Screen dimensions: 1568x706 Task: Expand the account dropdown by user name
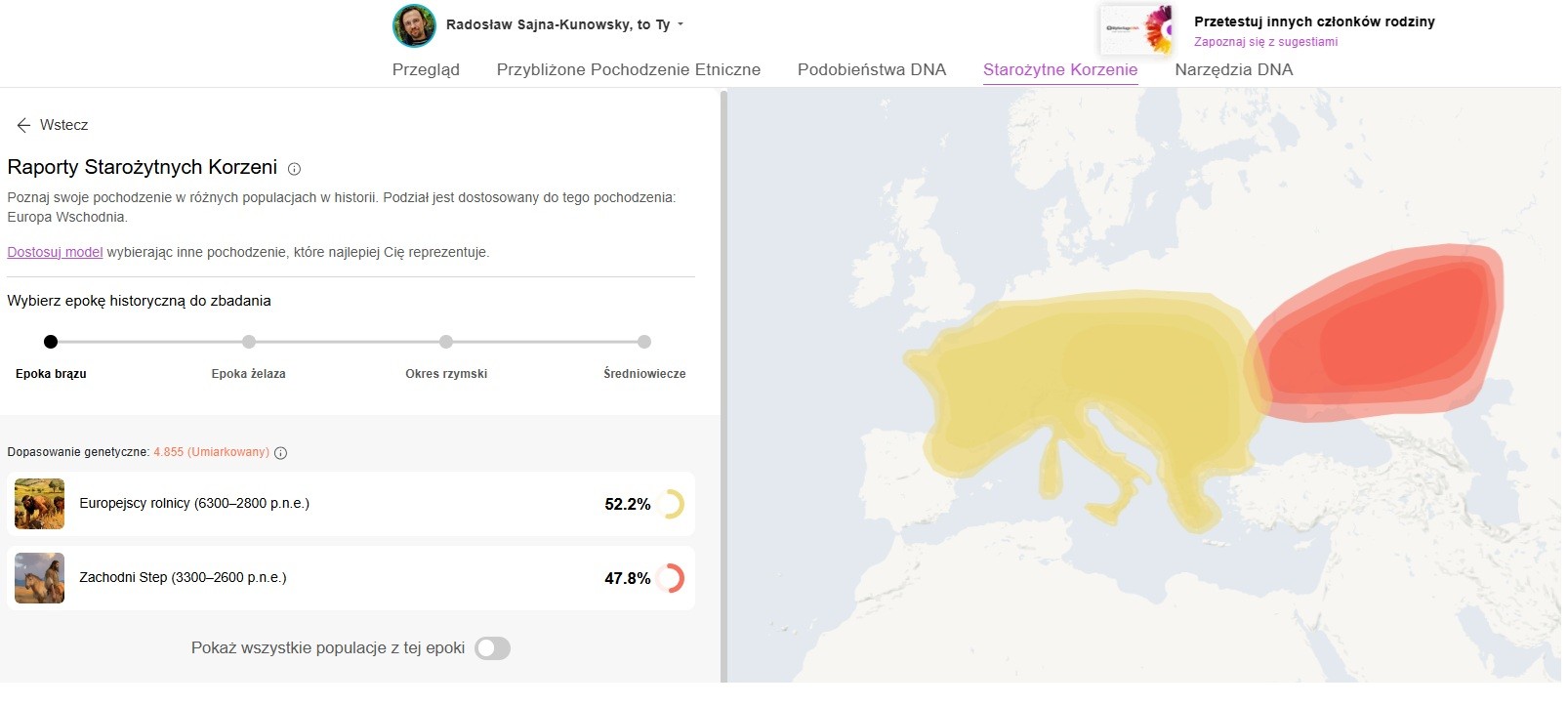pyautogui.click(x=681, y=25)
